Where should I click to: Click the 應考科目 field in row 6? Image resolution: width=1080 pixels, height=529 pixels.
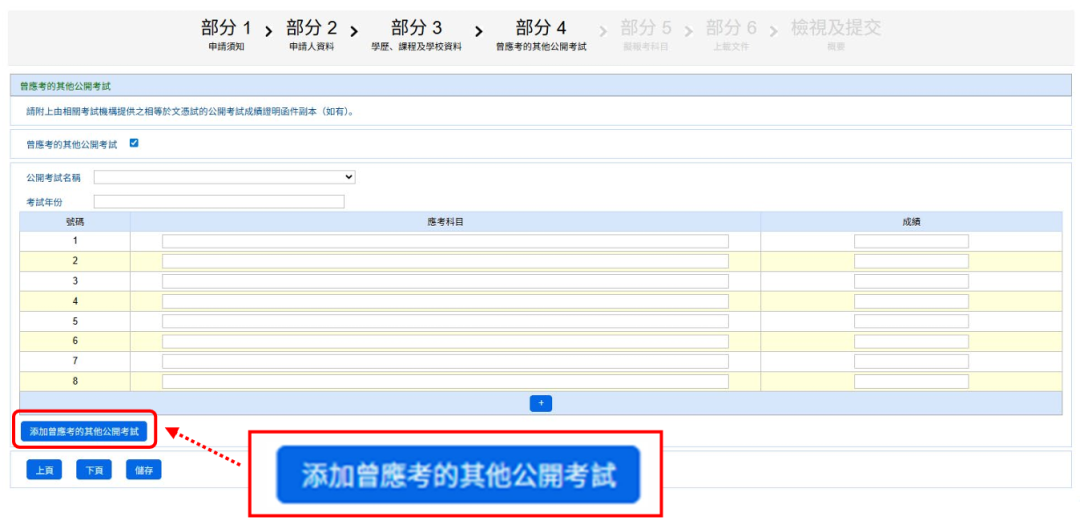445,341
